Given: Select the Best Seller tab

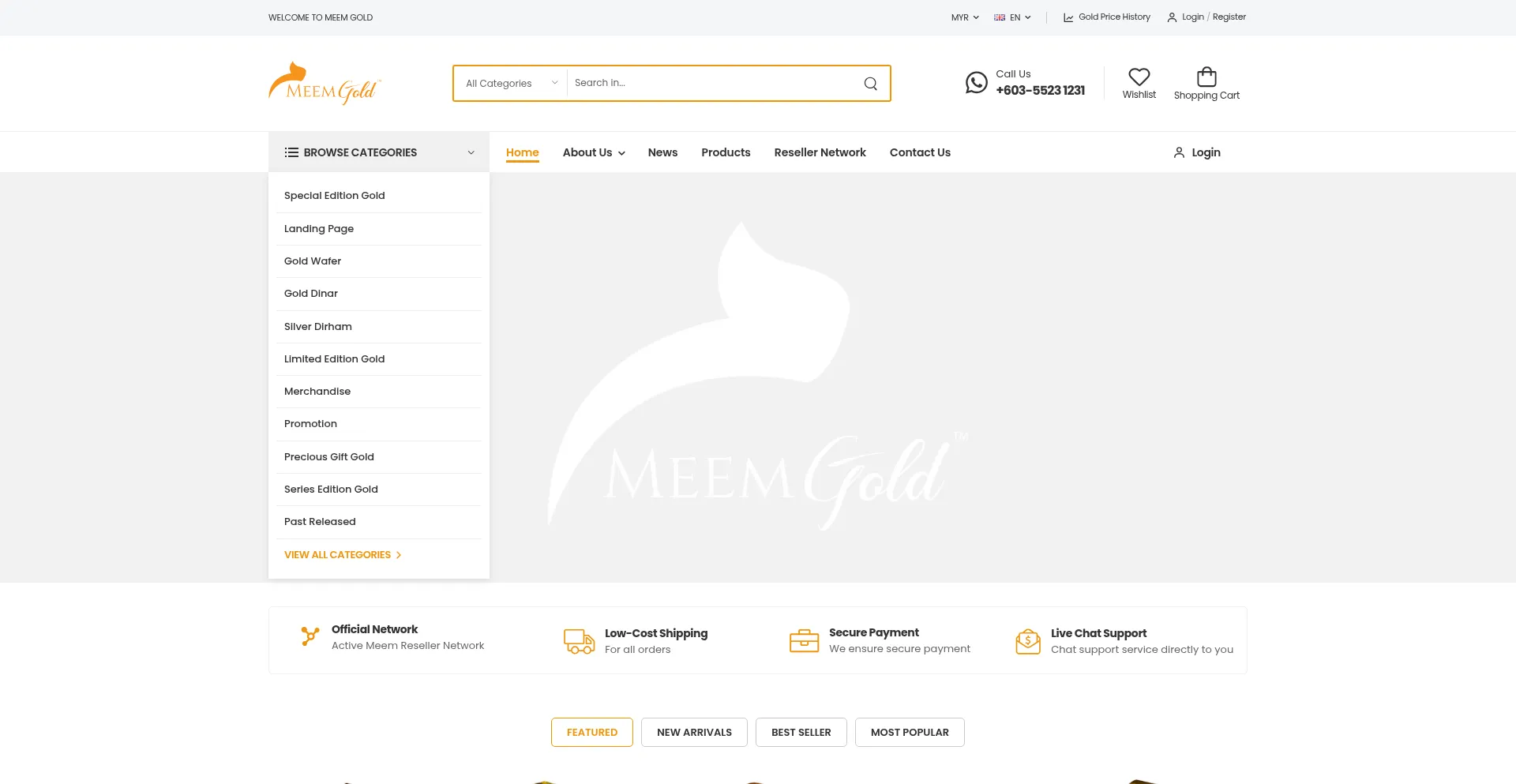Looking at the screenshot, I should [801, 732].
